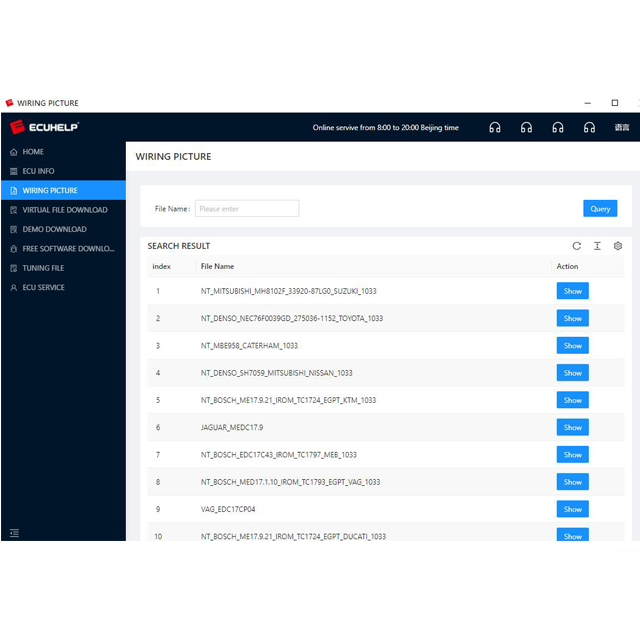This screenshot has height=640, width=640.
Task: Open ECU SERVICE in sidebar
Action: pyautogui.click(x=43, y=287)
